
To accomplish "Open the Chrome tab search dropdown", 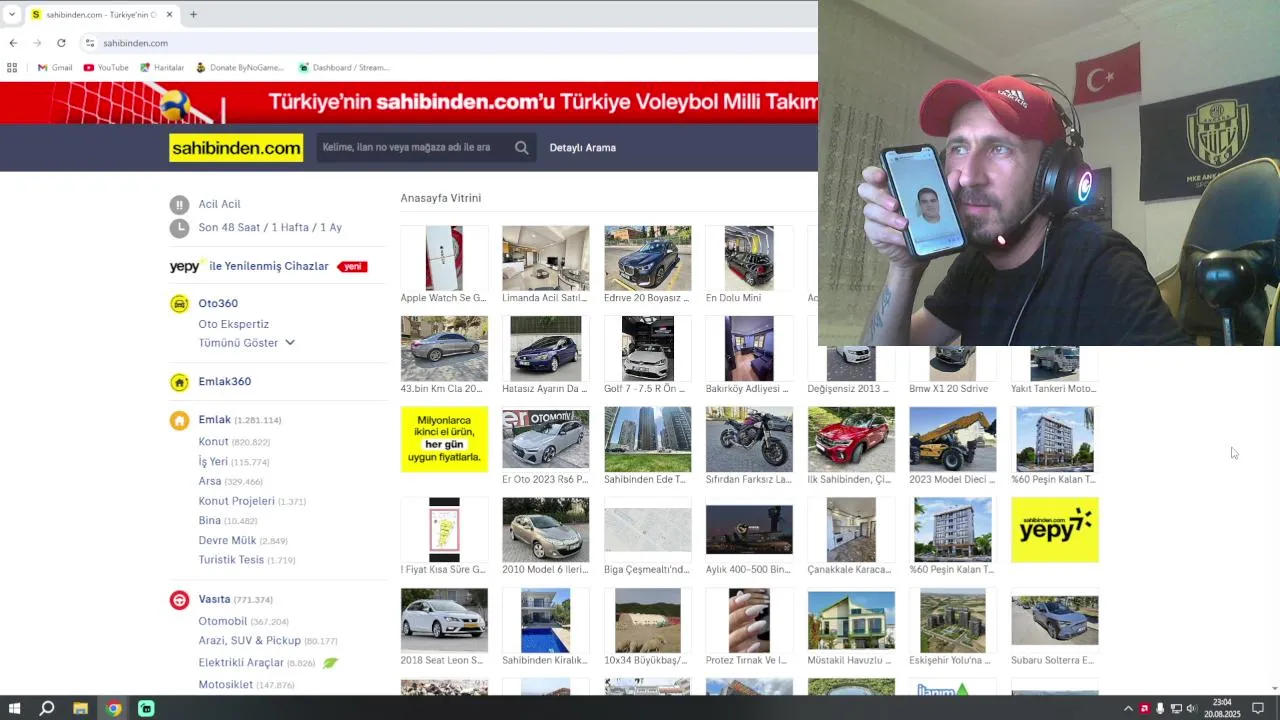I will point(12,14).
